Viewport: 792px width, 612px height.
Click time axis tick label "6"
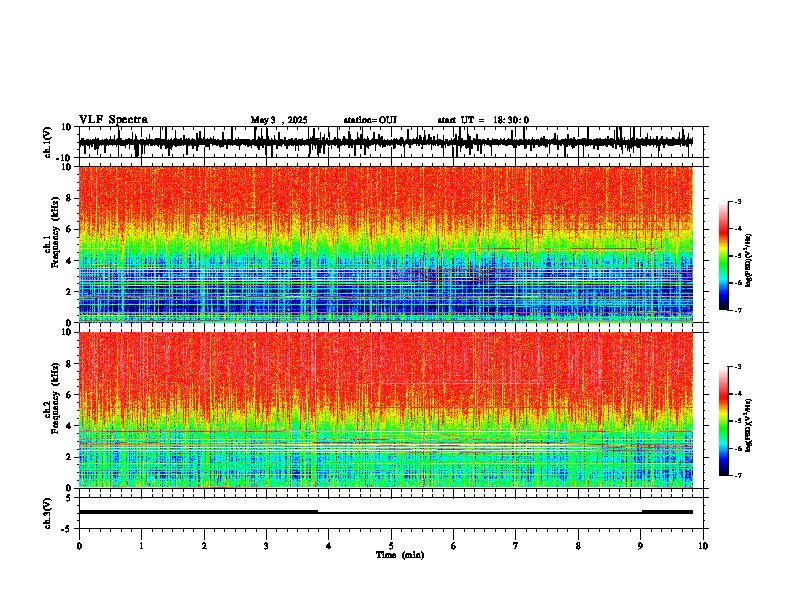454,546
